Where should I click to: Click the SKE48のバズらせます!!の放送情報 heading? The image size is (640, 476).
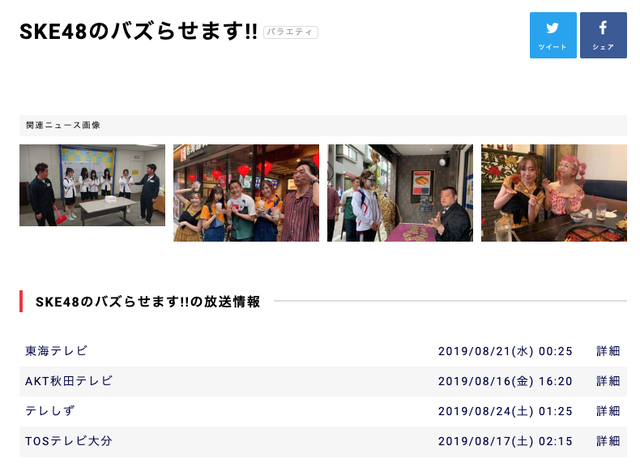(148, 302)
